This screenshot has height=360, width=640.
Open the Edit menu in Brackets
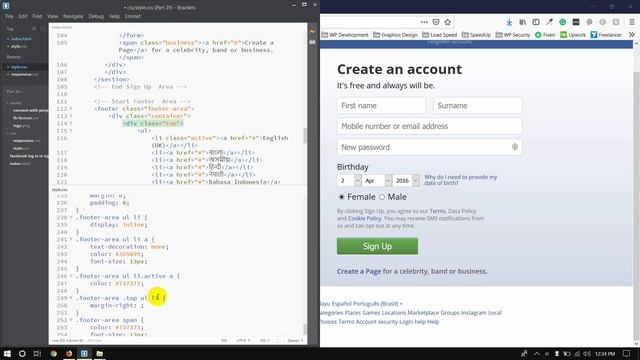[22, 16]
